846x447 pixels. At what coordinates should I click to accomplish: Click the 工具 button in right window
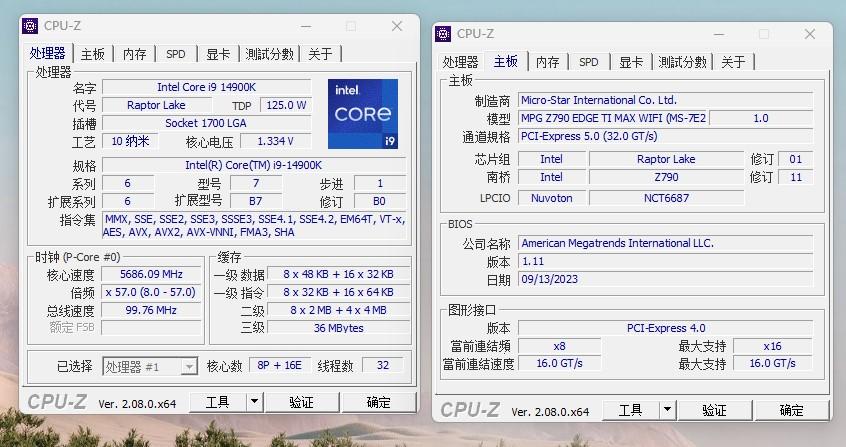pyautogui.click(x=631, y=410)
